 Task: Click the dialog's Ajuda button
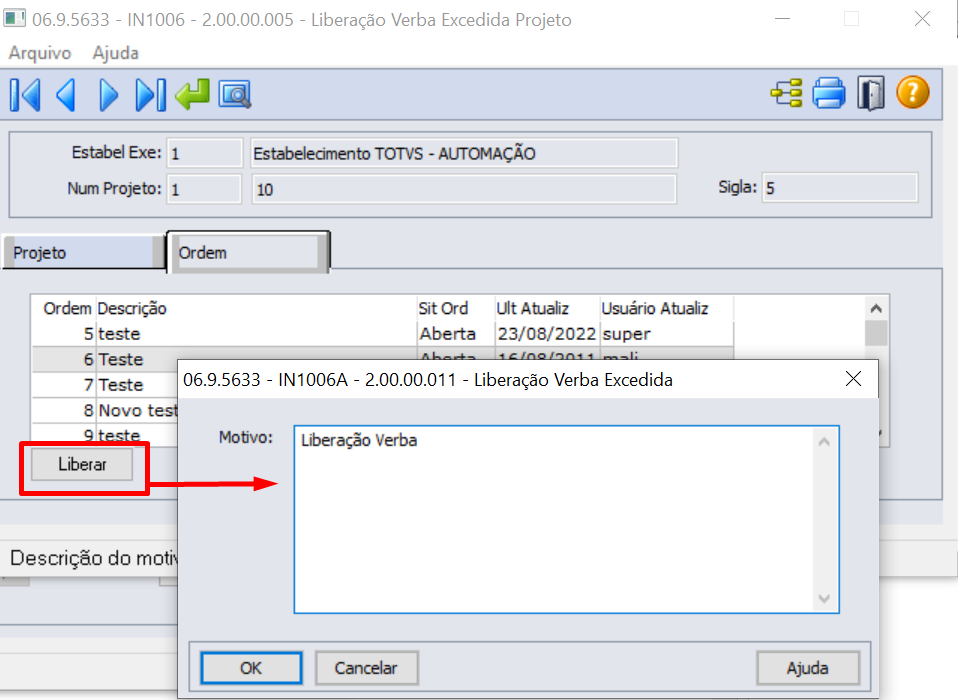(808, 668)
